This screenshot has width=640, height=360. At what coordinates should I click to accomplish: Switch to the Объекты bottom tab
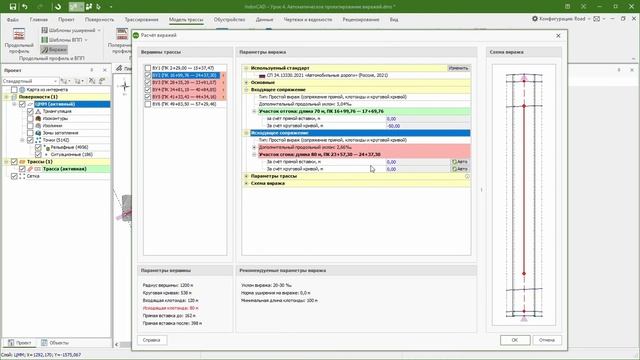click(x=55, y=343)
